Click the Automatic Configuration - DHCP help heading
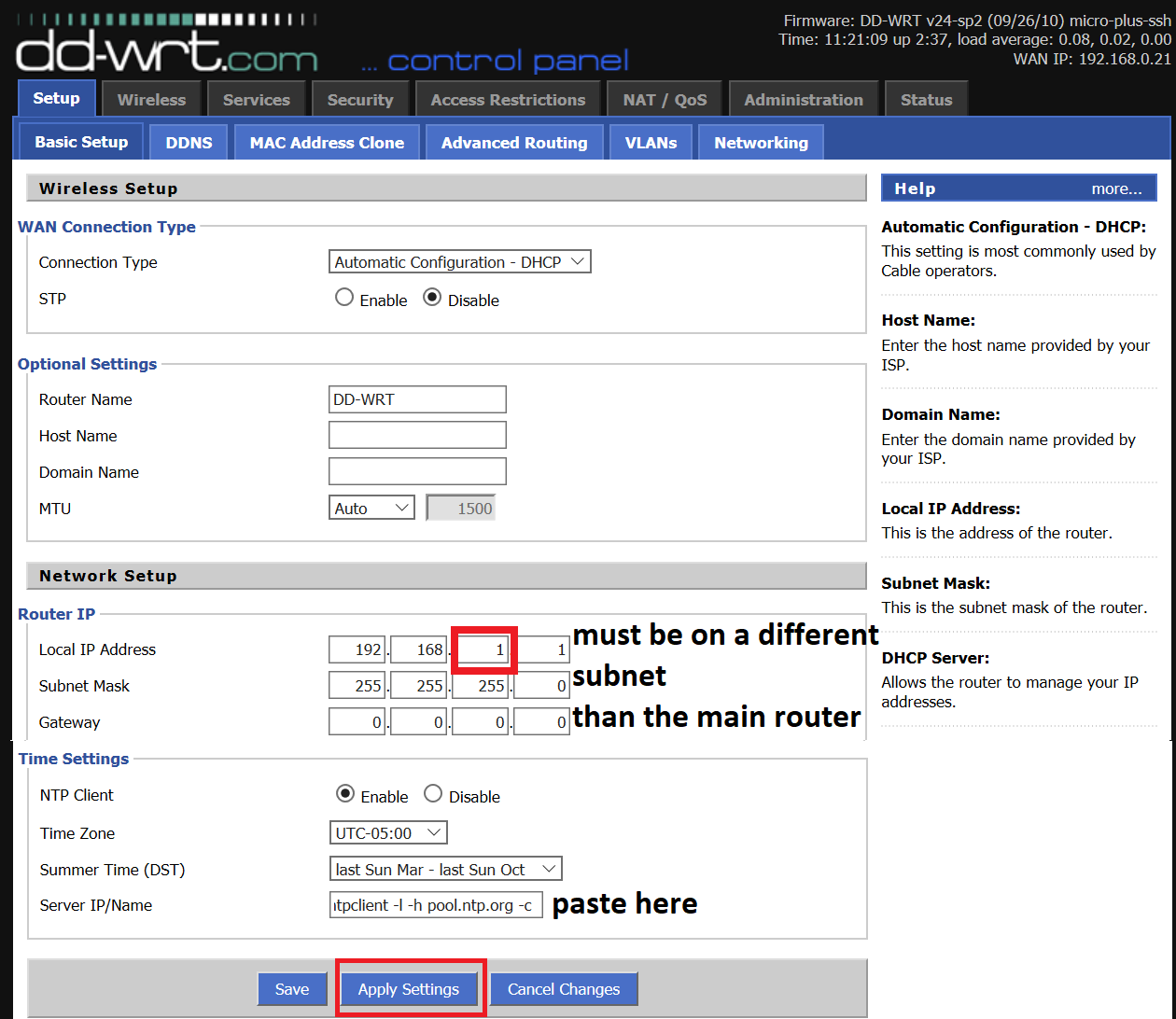 [1014, 227]
